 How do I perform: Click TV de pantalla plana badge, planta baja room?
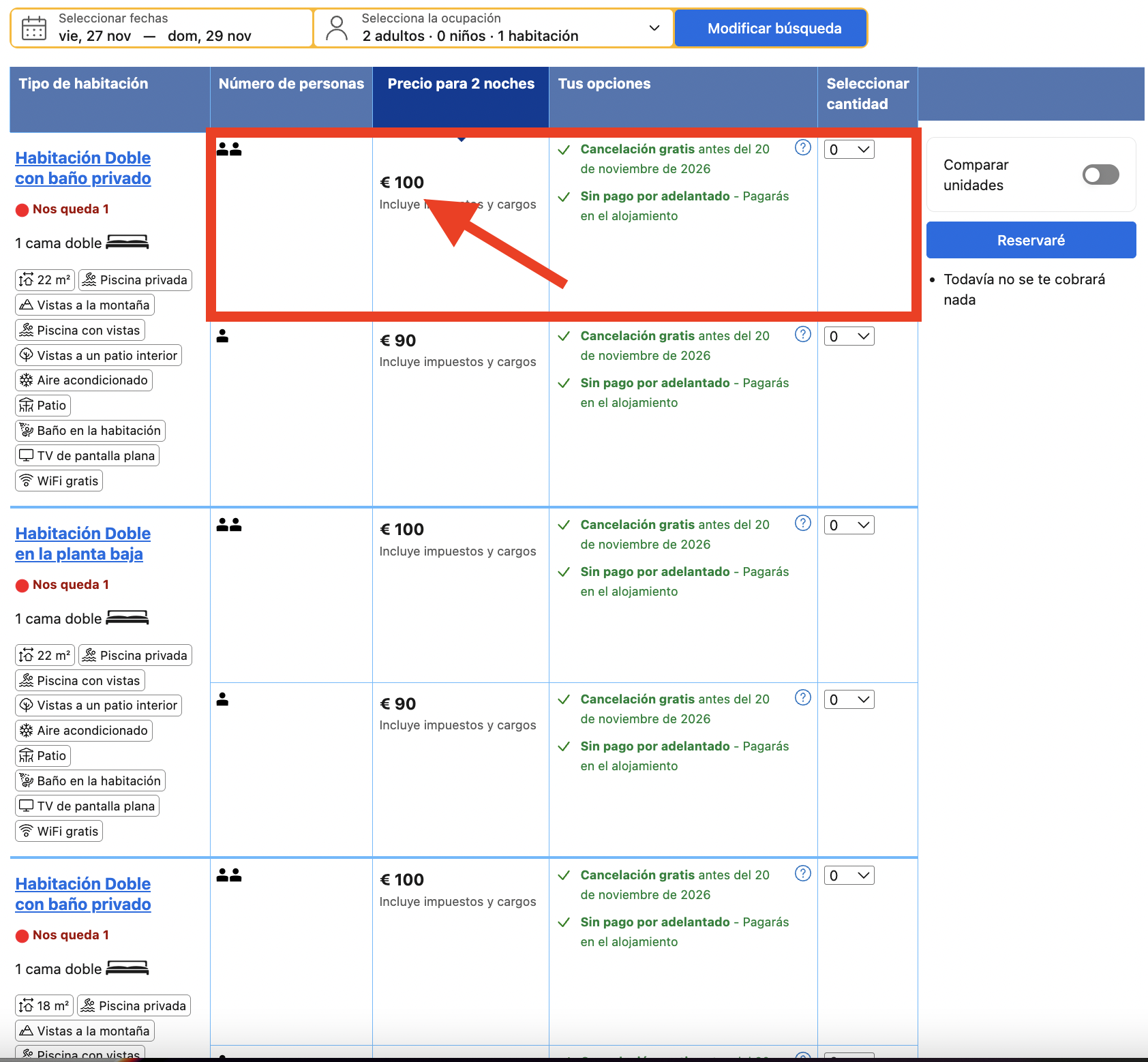[87, 806]
